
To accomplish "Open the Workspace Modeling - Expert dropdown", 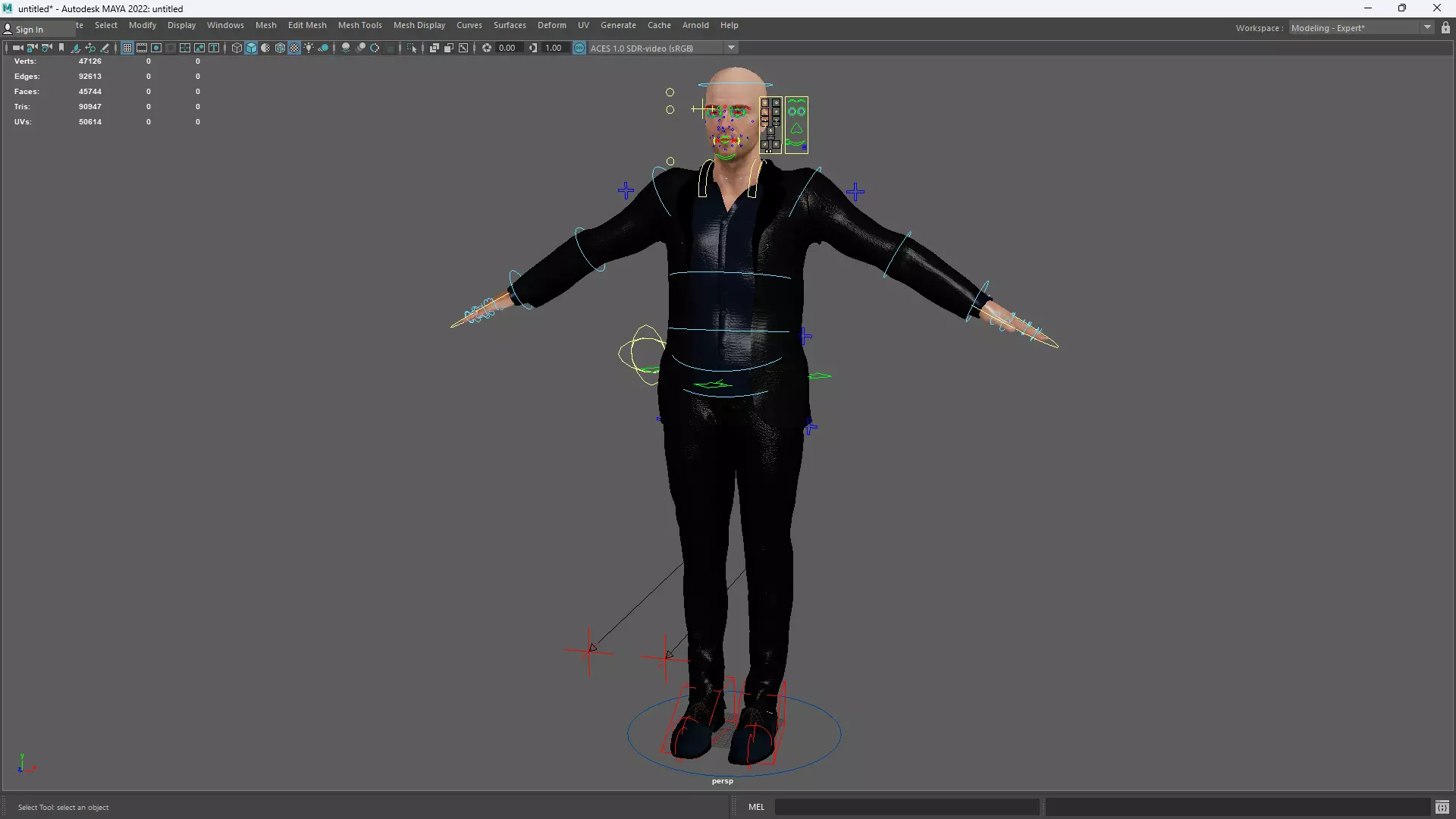I will pyautogui.click(x=1361, y=28).
